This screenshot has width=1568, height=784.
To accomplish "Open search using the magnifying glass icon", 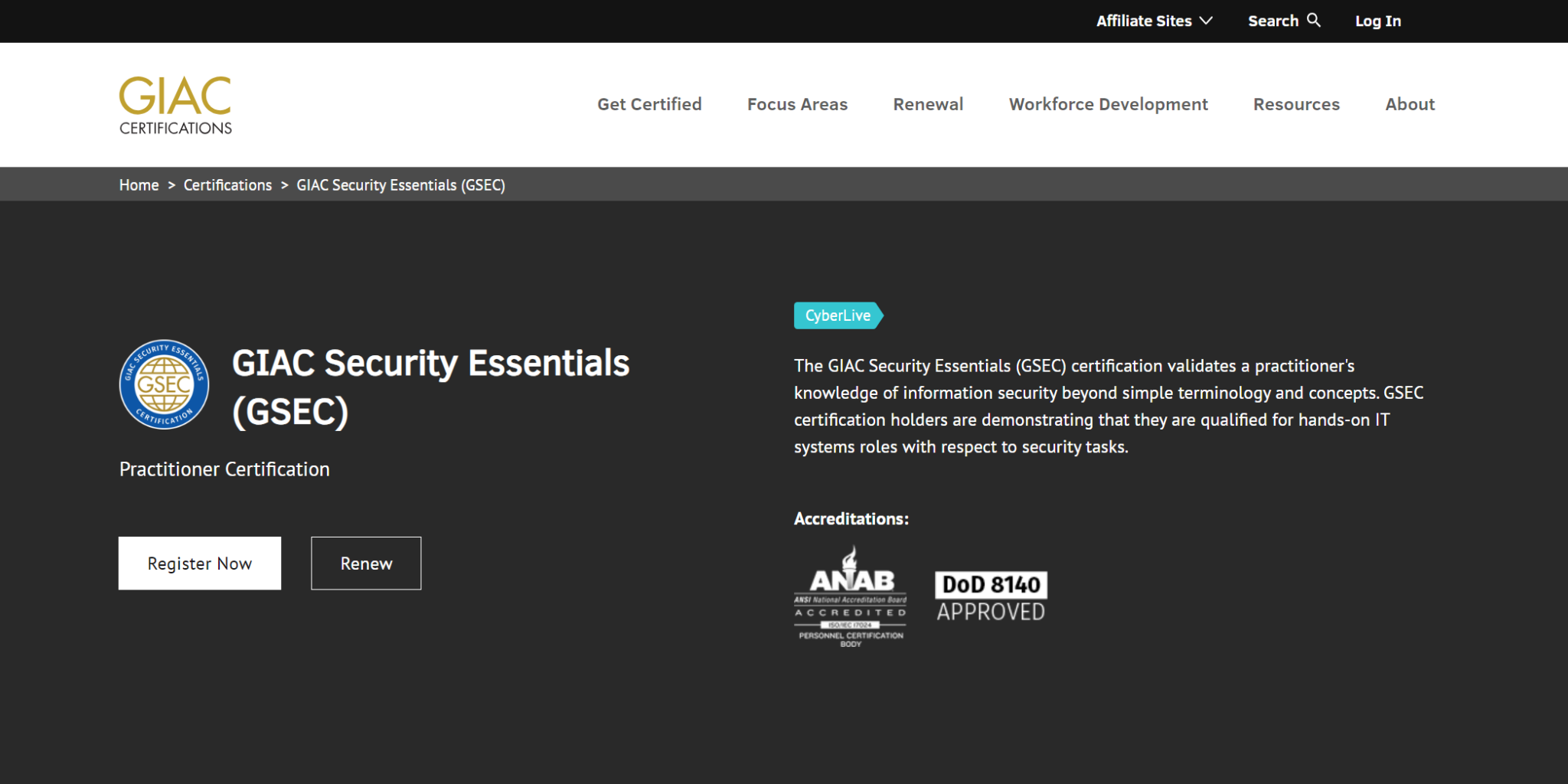I will tap(1314, 20).
